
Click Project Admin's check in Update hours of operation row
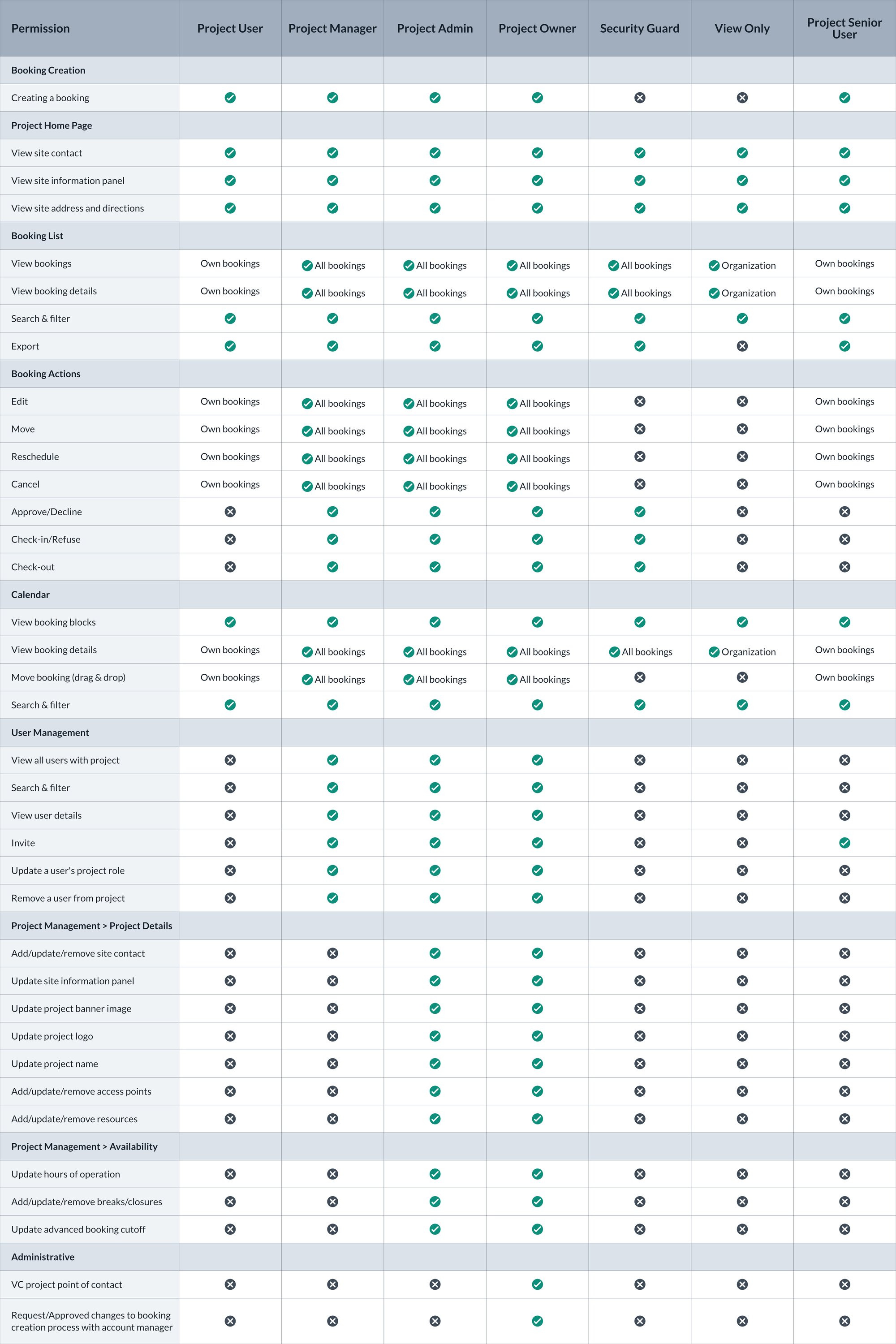tap(435, 1174)
